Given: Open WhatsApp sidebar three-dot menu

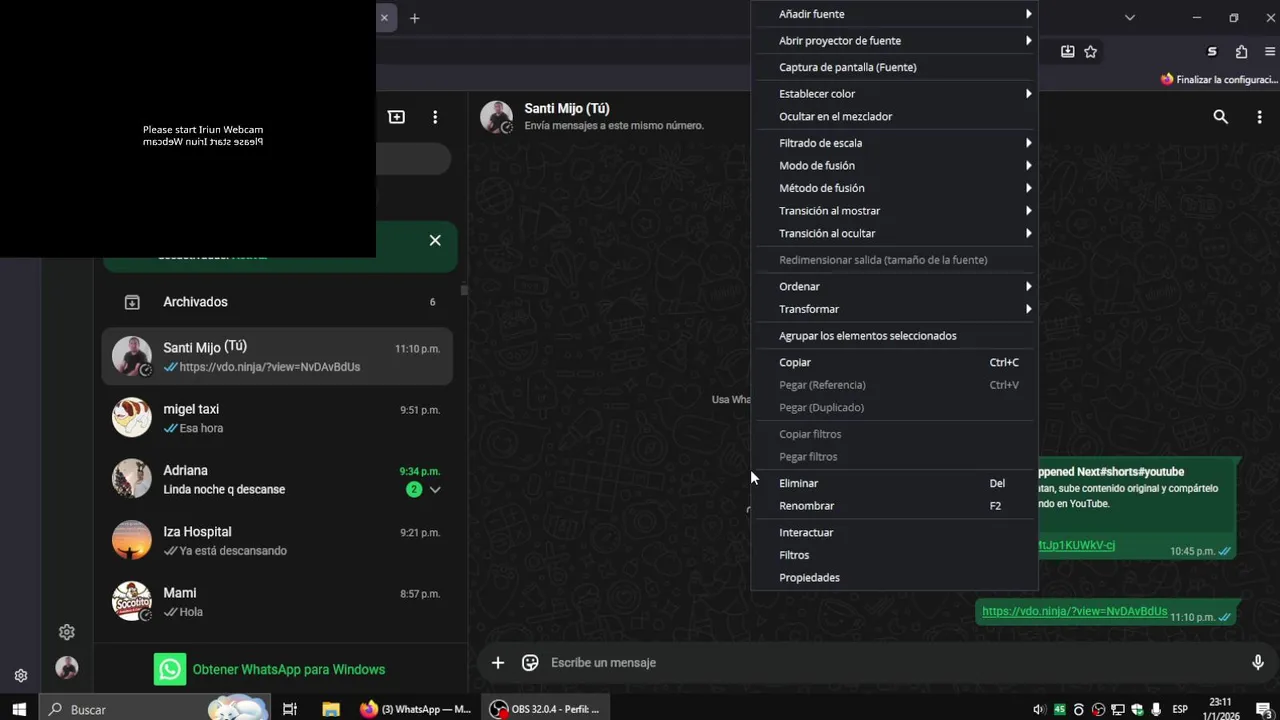Looking at the screenshot, I should tap(435, 117).
